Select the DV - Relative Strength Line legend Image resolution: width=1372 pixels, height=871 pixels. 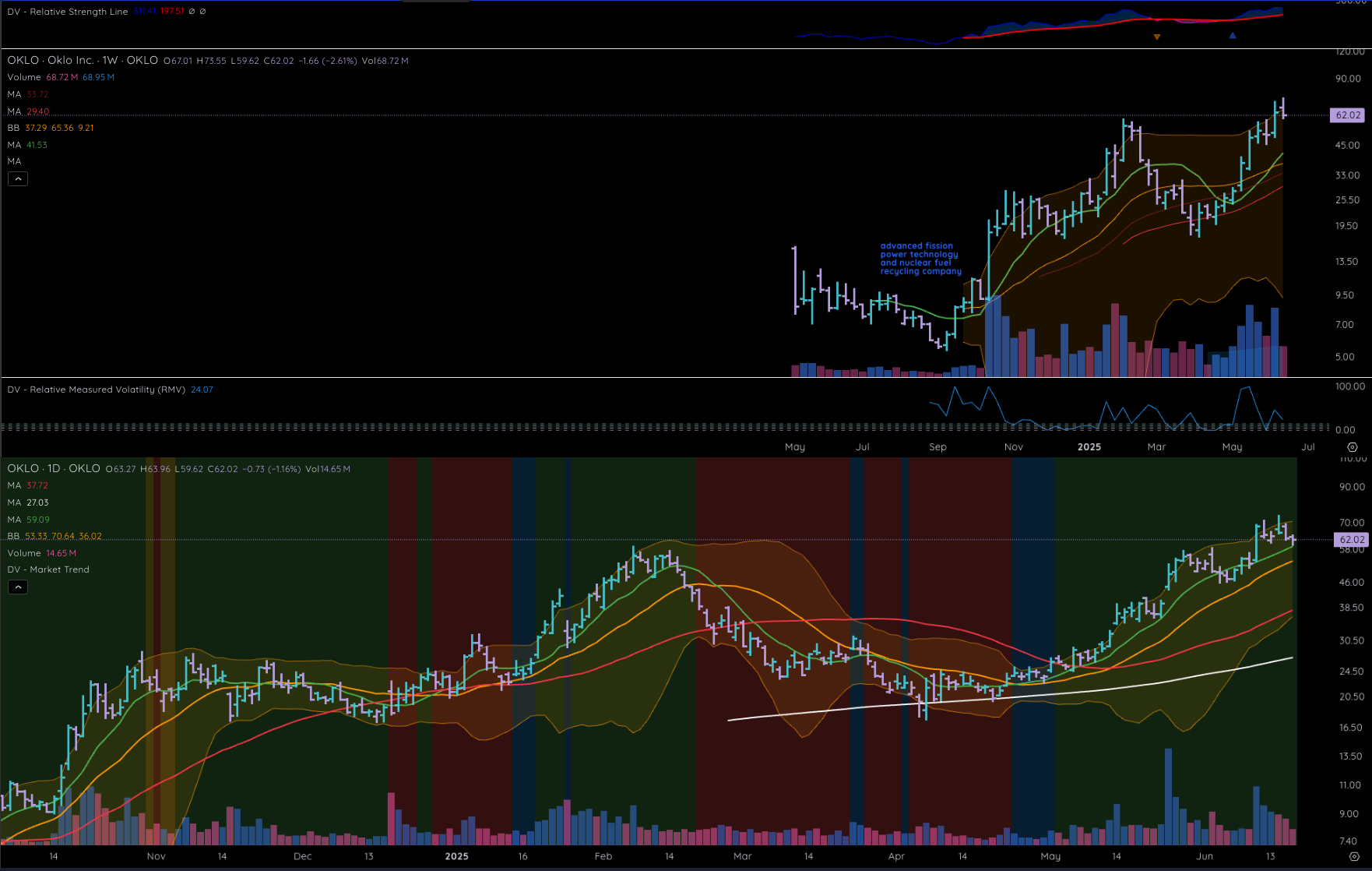coord(68,12)
